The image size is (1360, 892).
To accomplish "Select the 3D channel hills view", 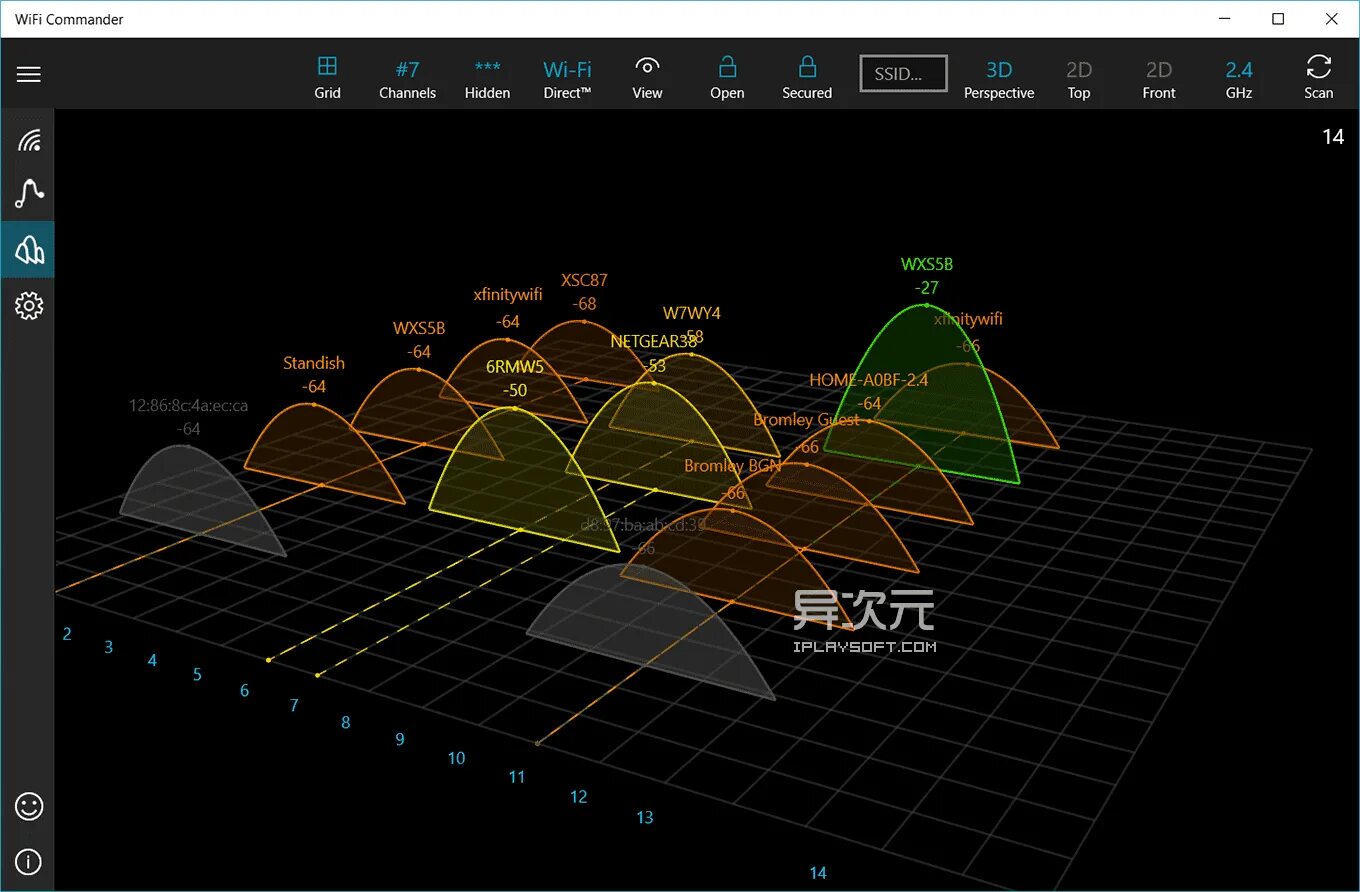I will tap(29, 249).
